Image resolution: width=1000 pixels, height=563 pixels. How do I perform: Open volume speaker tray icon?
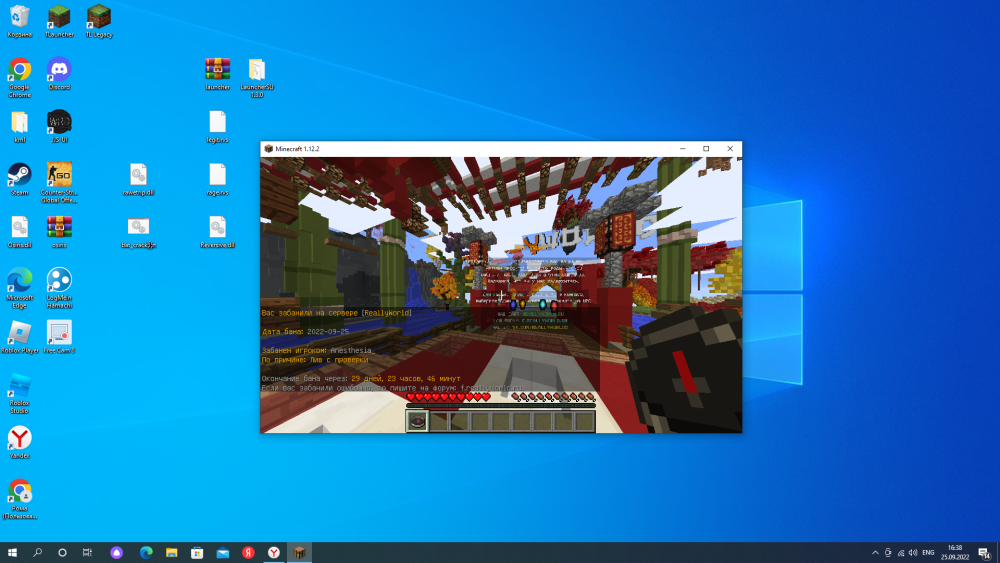pos(913,552)
